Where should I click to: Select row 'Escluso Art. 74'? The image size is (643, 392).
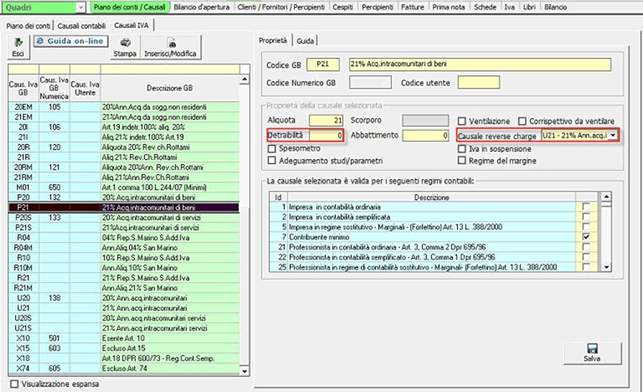pos(123,368)
